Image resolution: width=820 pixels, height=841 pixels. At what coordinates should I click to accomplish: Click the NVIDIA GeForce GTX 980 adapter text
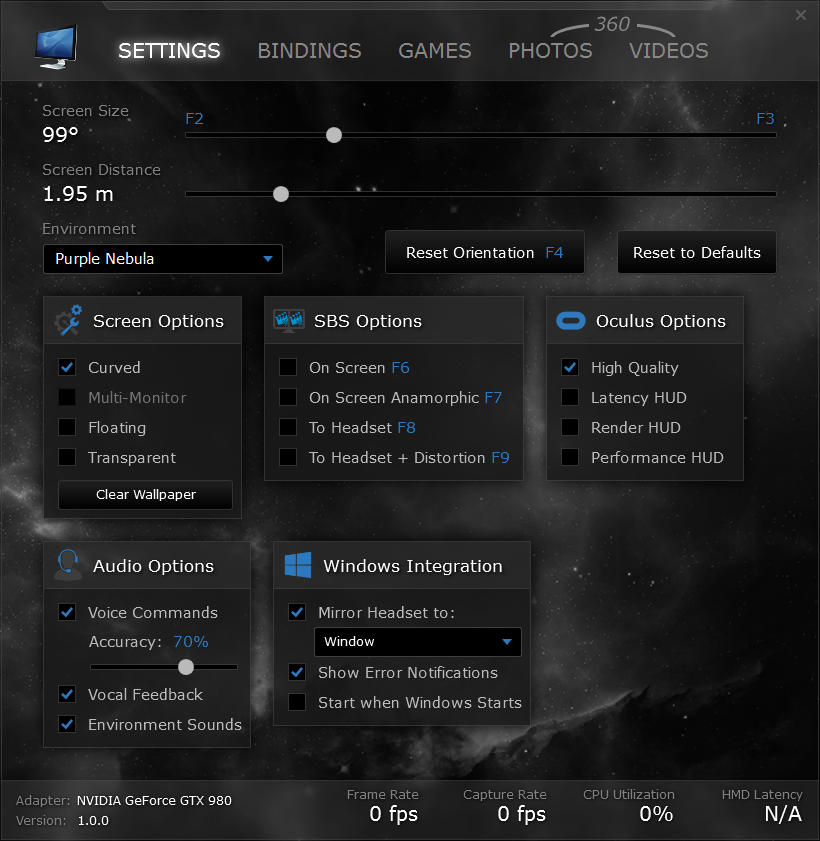coord(154,801)
